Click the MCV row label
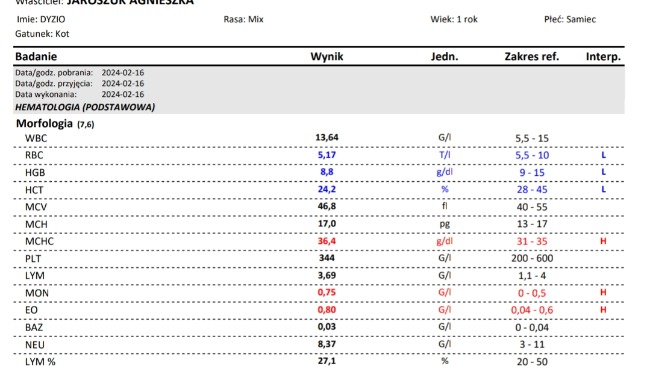The width and height of the screenshot is (650, 366). [36, 207]
